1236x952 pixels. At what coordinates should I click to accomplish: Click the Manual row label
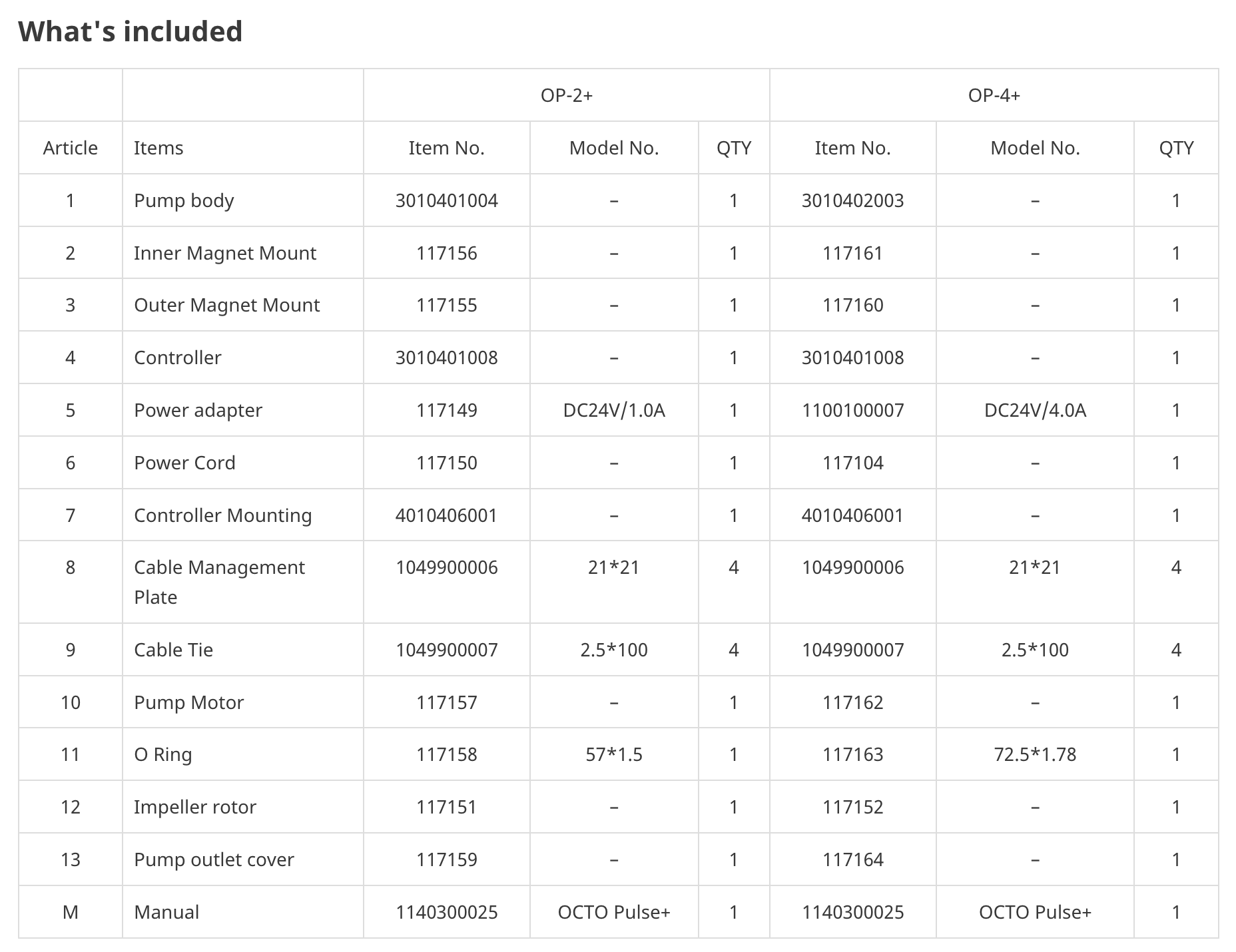(x=166, y=912)
